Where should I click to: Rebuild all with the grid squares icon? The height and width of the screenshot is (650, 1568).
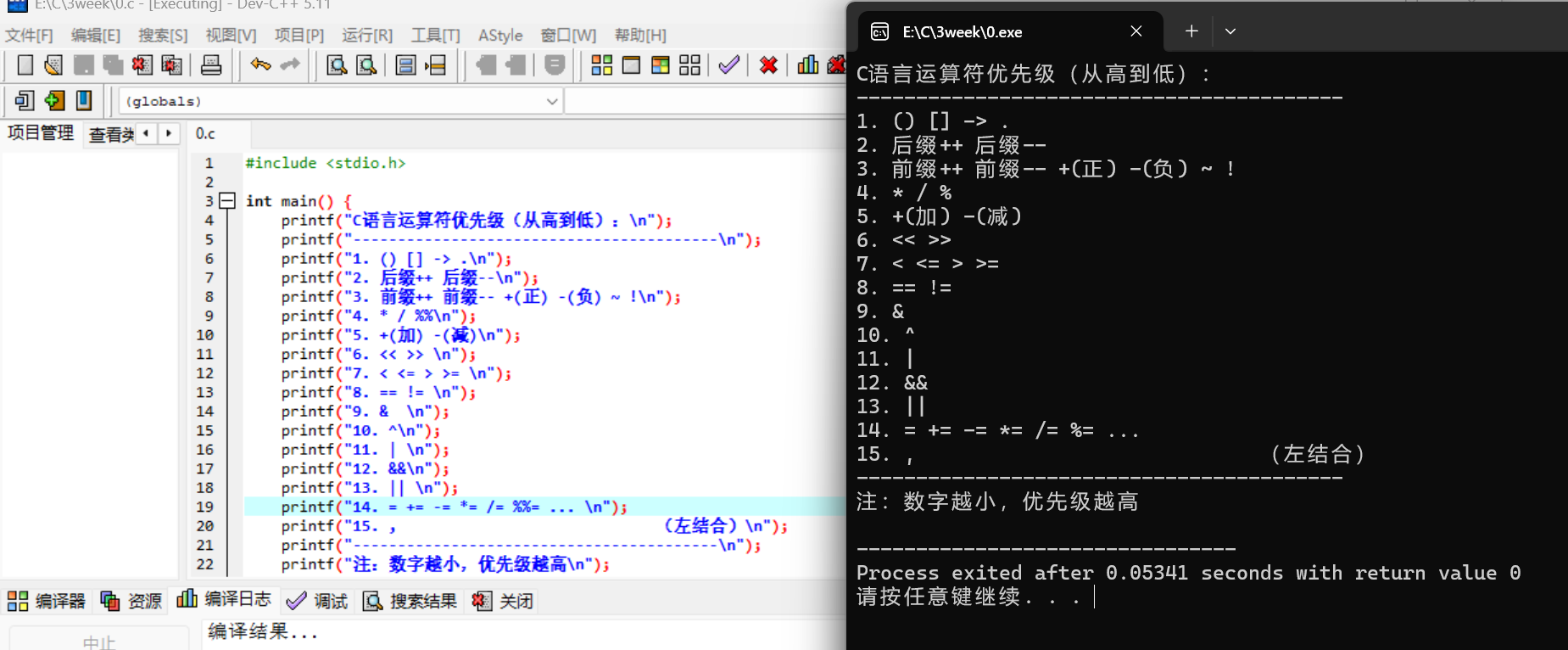tap(690, 65)
